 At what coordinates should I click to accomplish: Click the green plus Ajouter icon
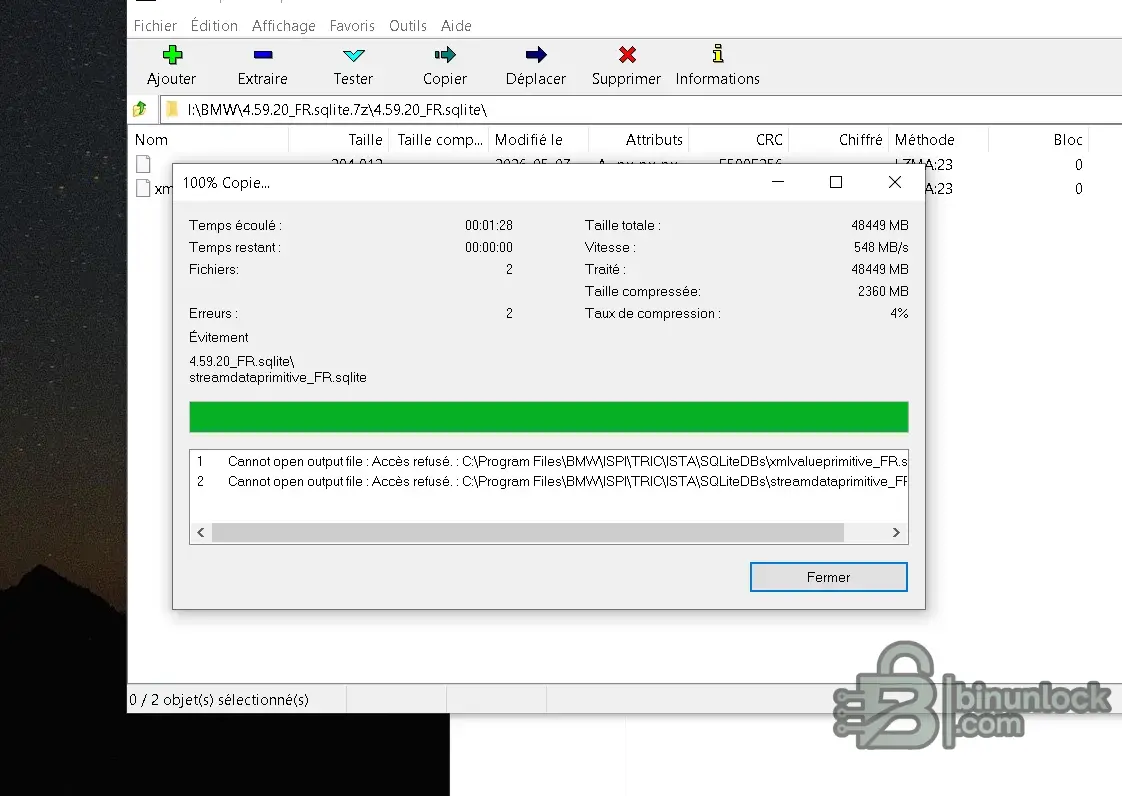[x=172, y=55]
